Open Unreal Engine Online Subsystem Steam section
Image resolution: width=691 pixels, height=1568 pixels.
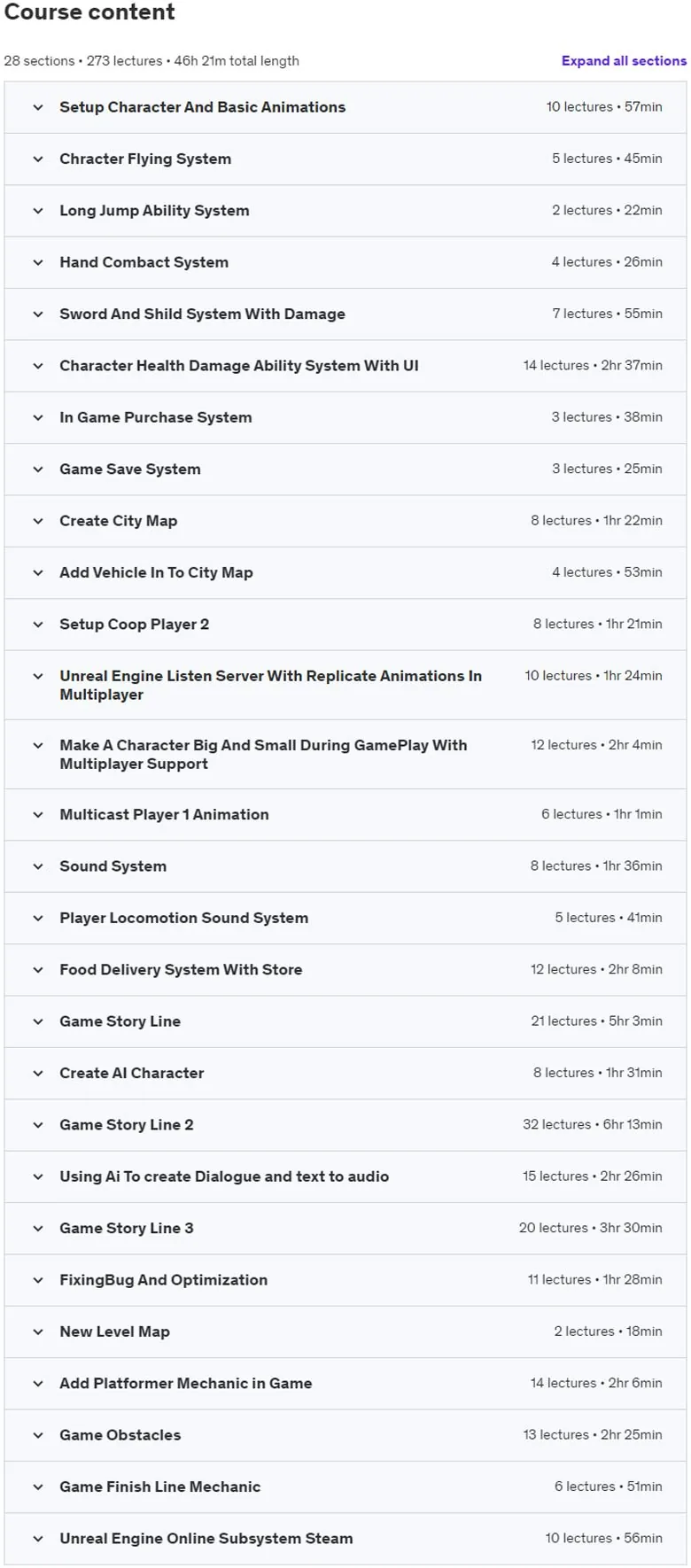[x=345, y=1539]
